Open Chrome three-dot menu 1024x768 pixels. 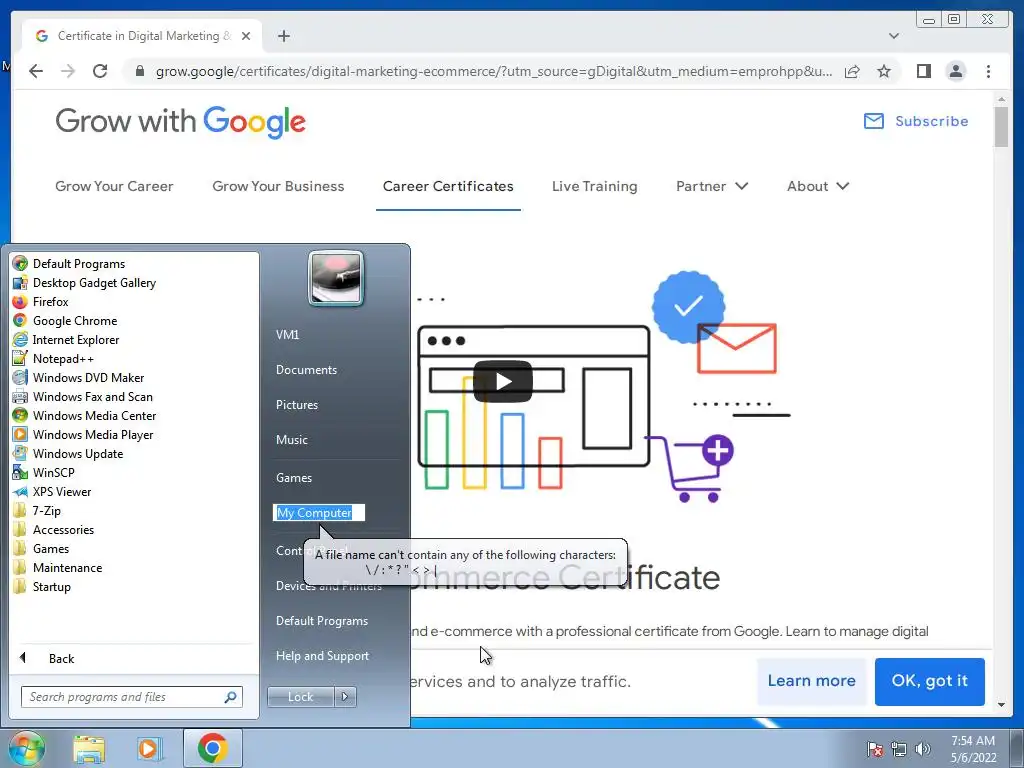(989, 71)
